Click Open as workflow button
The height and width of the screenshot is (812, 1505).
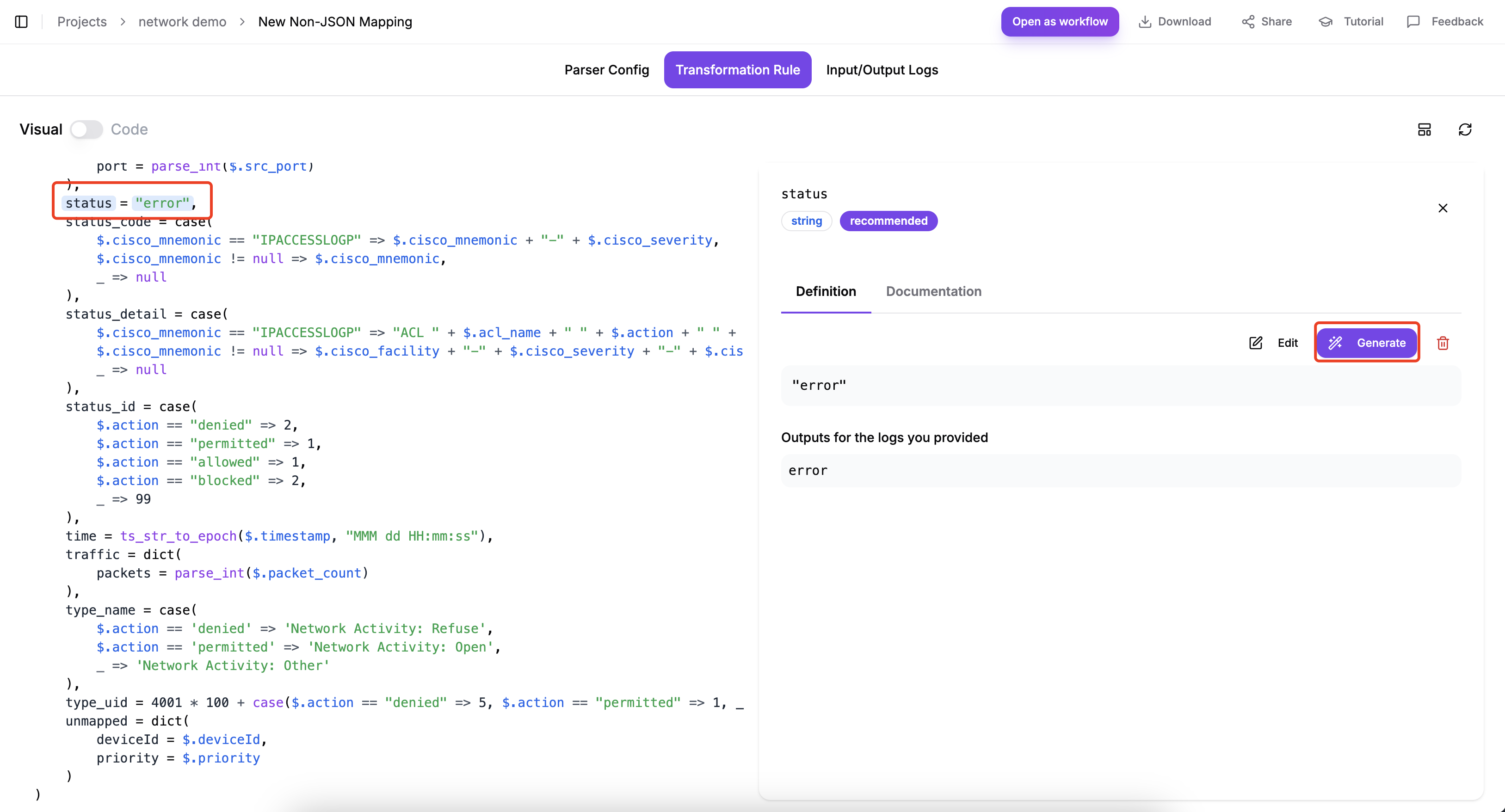click(x=1059, y=22)
